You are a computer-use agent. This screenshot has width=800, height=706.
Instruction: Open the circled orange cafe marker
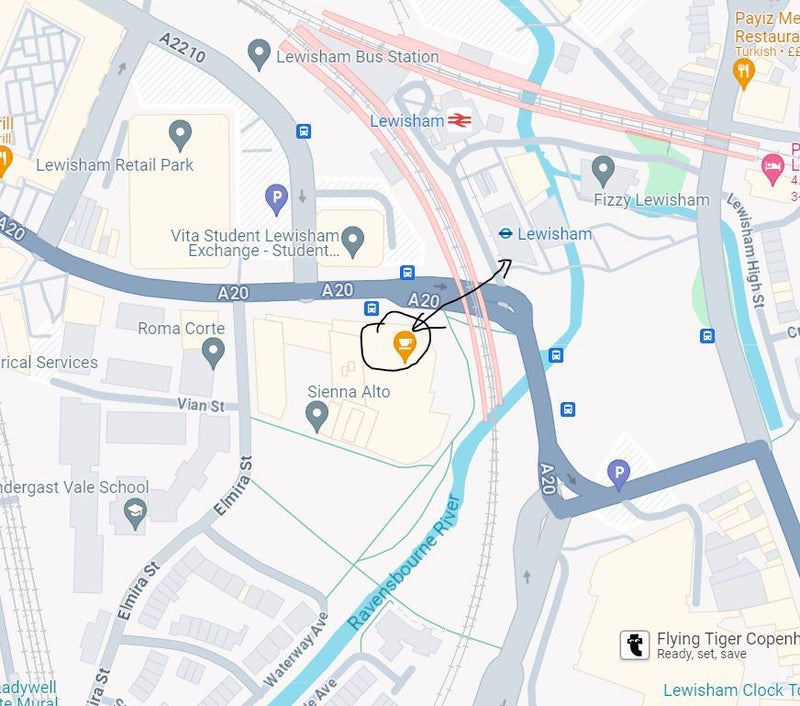click(405, 346)
